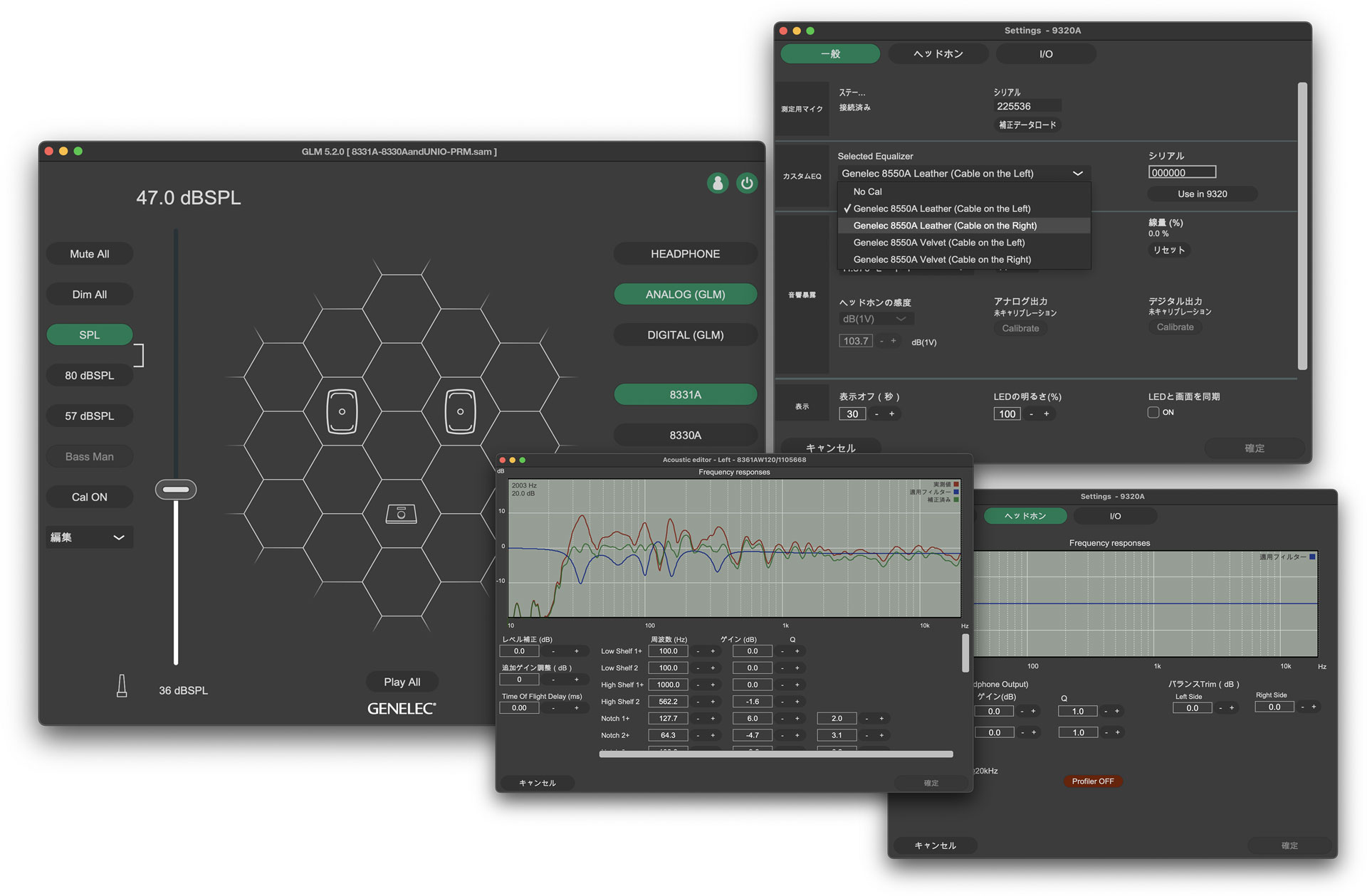Viewport: 1367px width, 896px height.
Task: Select DIGITAL (GLM) group
Action: pos(686,334)
